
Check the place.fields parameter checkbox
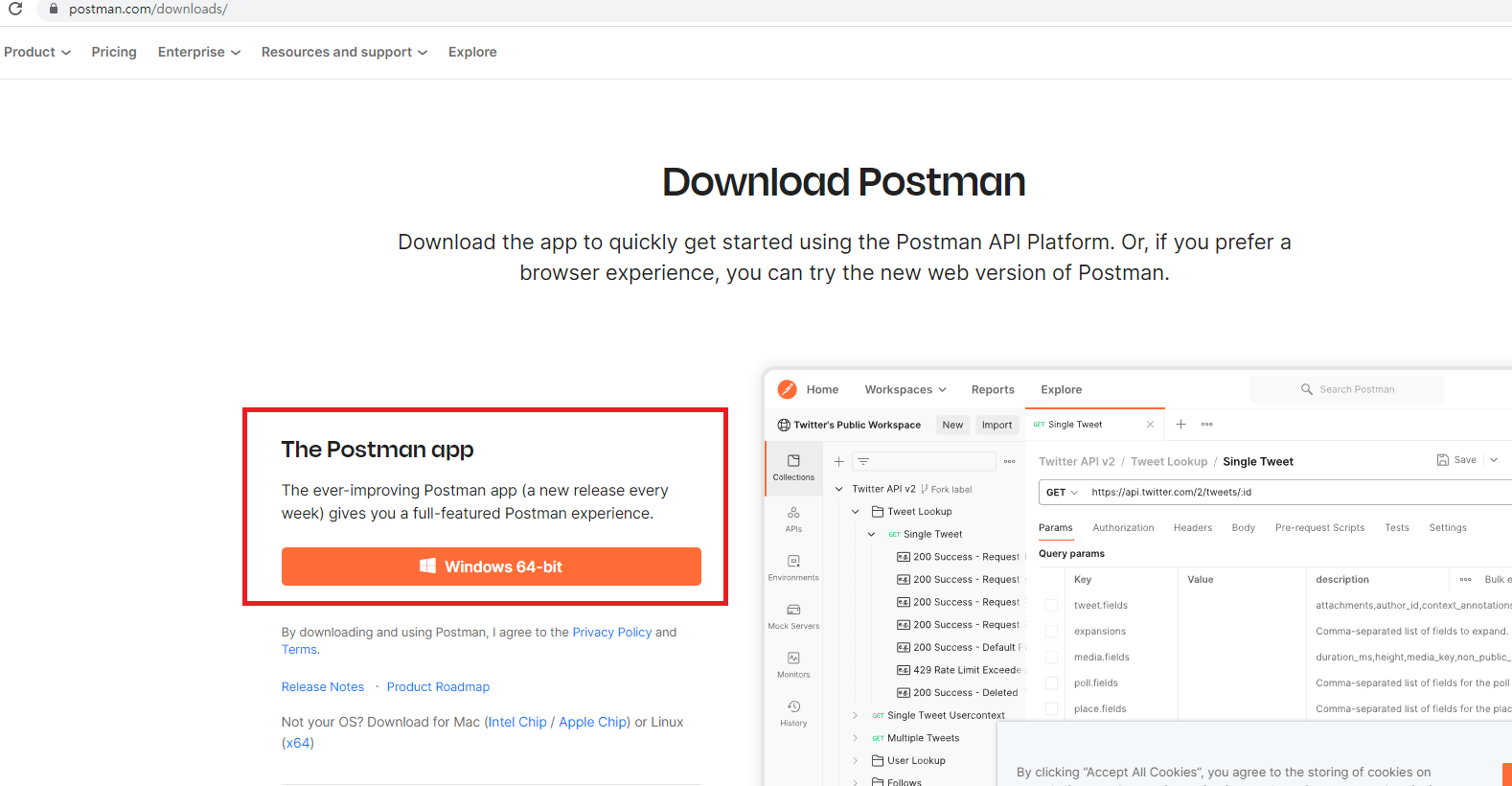(x=1052, y=709)
